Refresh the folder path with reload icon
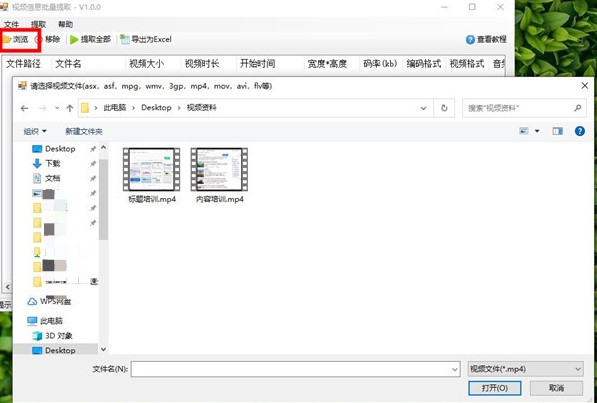 [x=444, y=108]
